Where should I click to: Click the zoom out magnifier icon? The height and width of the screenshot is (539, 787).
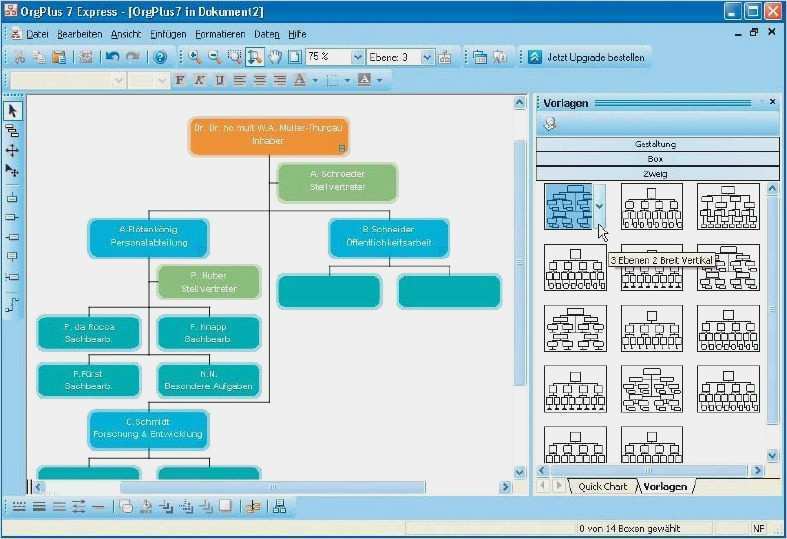tap(214, 57)
